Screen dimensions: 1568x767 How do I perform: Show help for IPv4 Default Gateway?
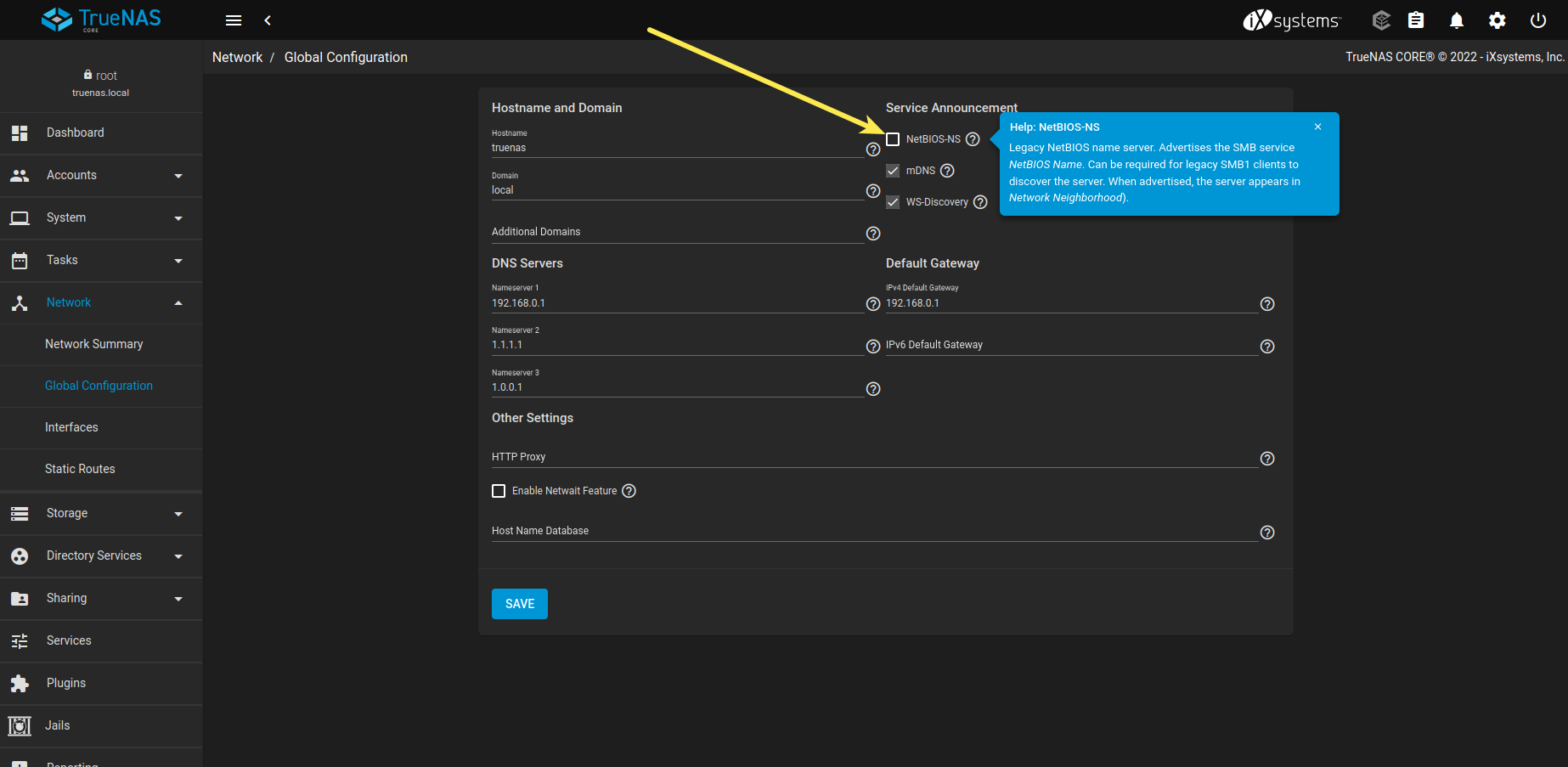tap(1267, 304)
